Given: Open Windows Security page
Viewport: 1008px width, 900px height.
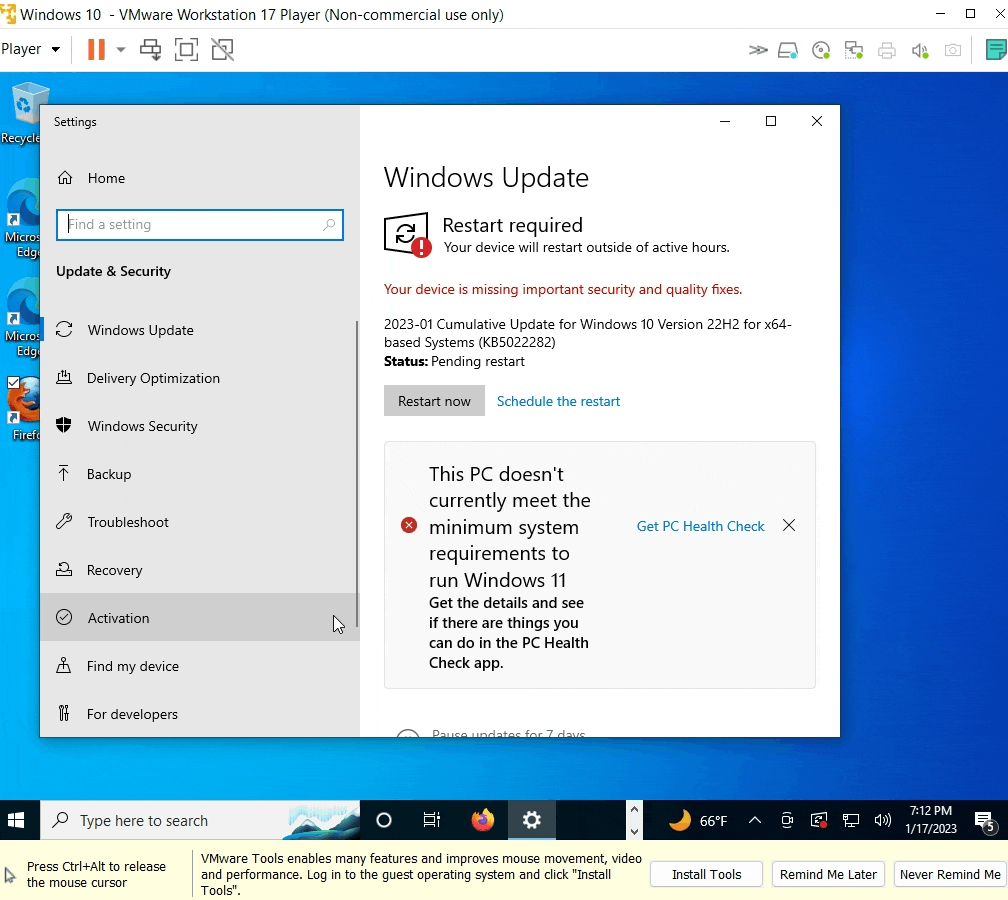Looking at the screenshot, I should 200,426.
